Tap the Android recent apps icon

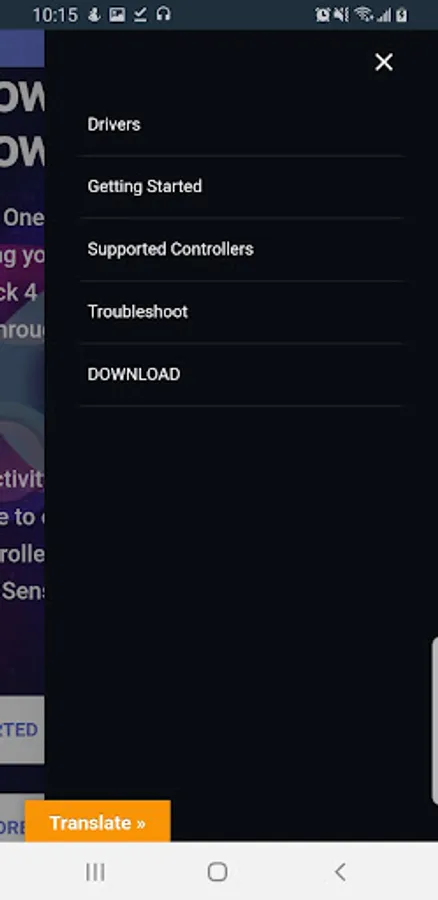pyautogui.click(x=95, y=872)
